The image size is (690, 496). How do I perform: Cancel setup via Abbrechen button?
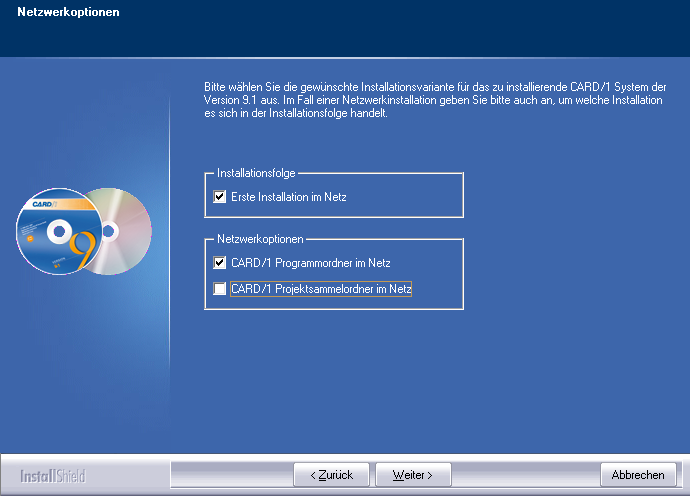(x=638, y=475)
